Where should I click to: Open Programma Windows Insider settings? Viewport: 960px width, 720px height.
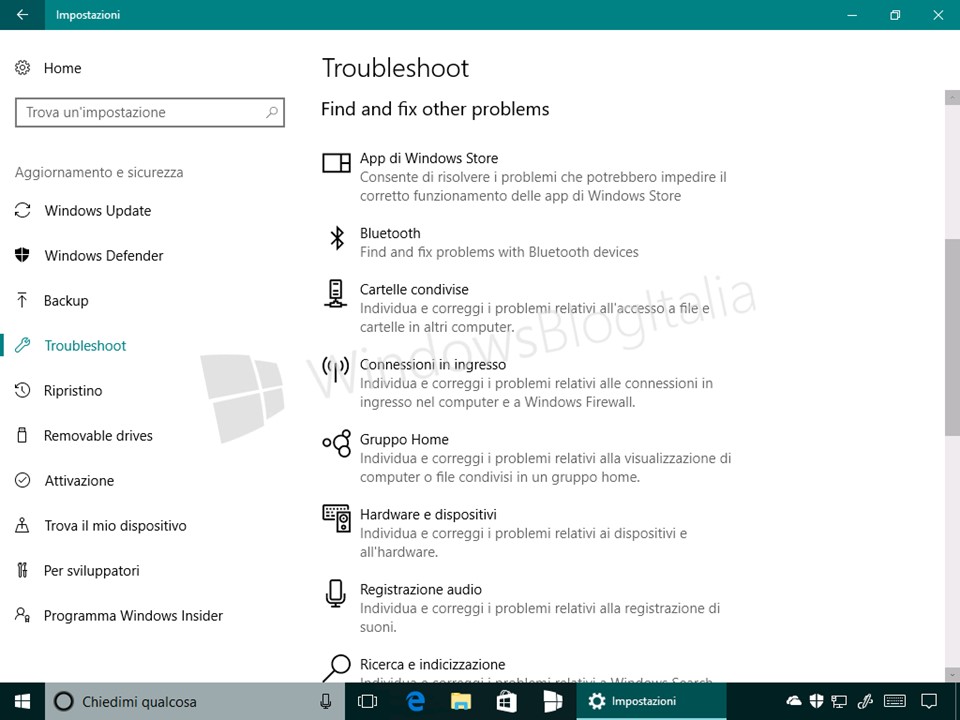pos(133,615)
